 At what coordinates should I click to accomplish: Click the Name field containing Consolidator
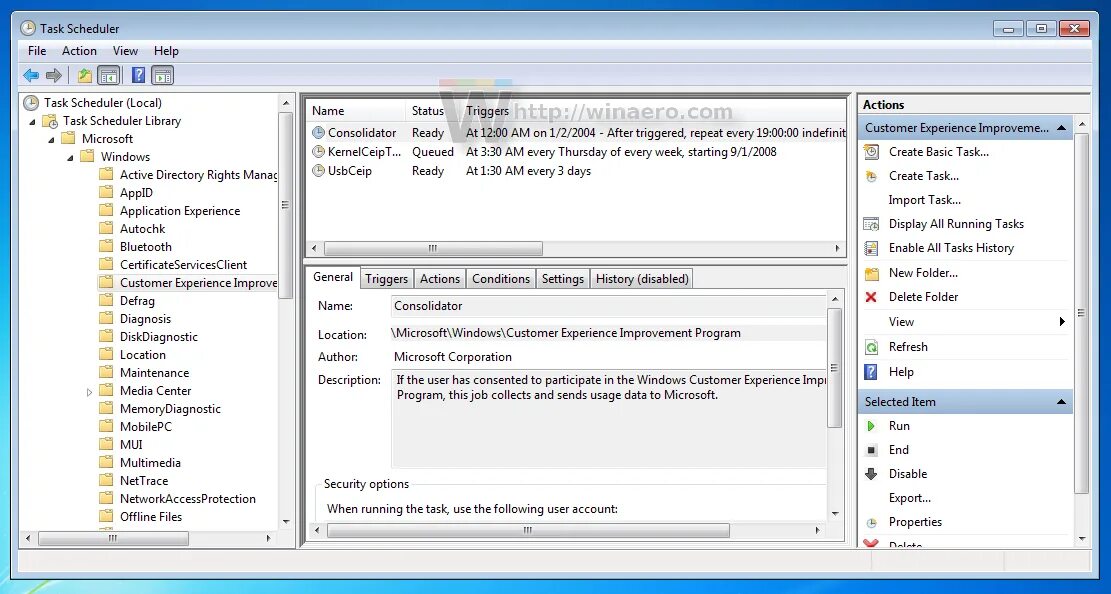(x=608, y=306)
